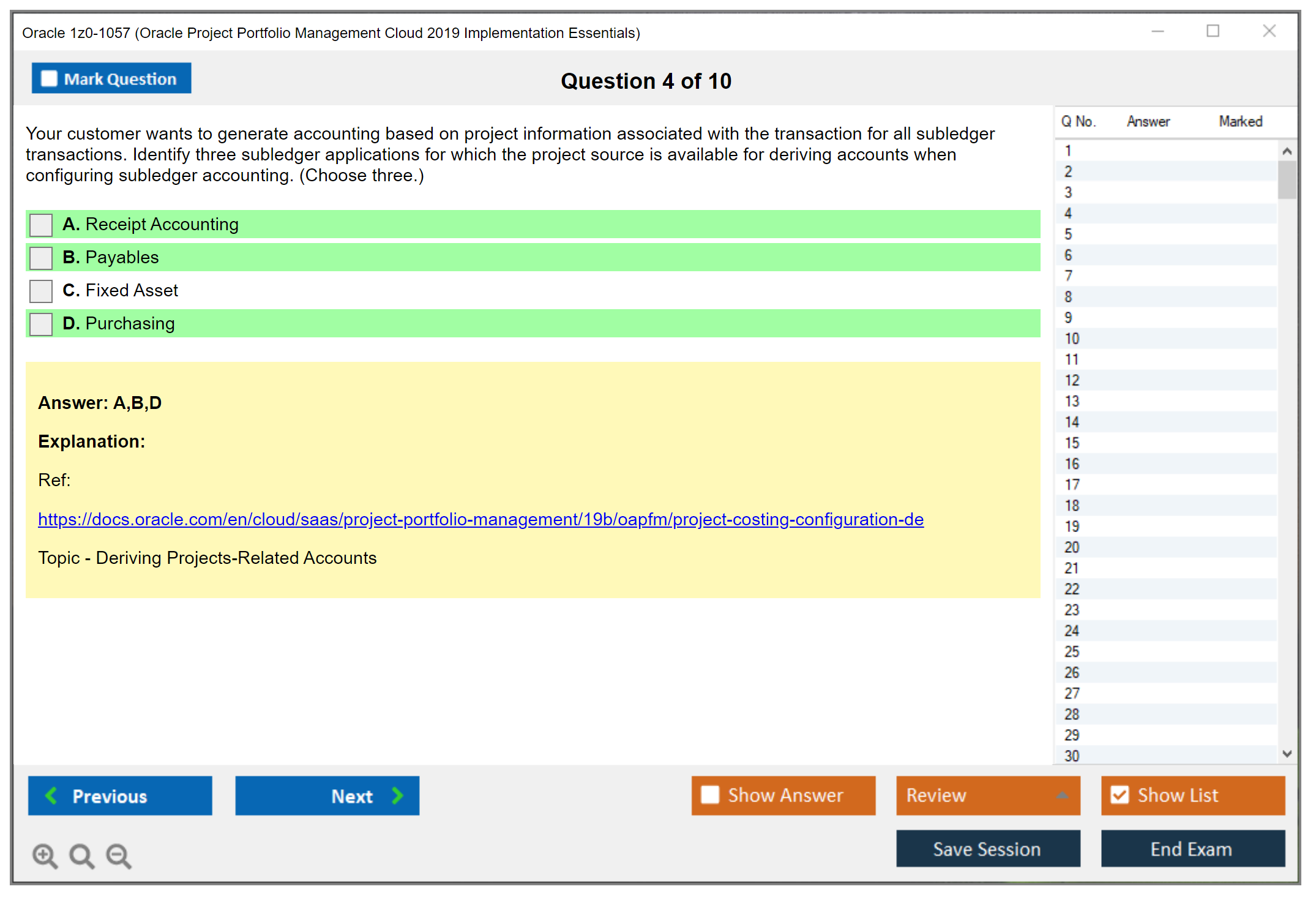1316x900 pixels.
Task: Open the Review dropdown
Action: [x=987, y=796]
